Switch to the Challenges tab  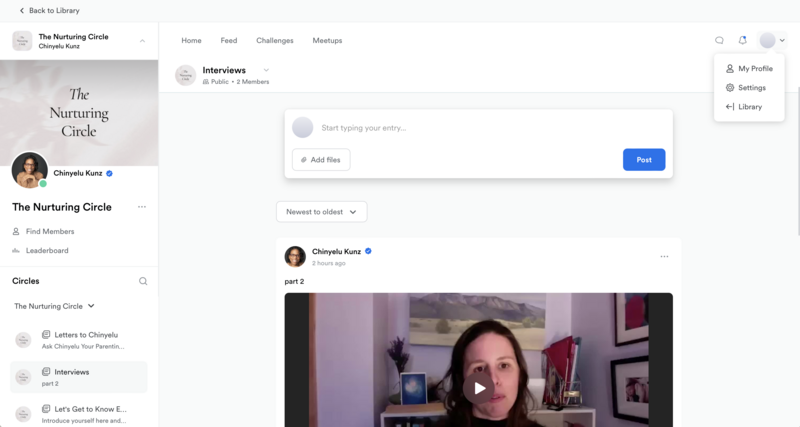pos(274,40)
